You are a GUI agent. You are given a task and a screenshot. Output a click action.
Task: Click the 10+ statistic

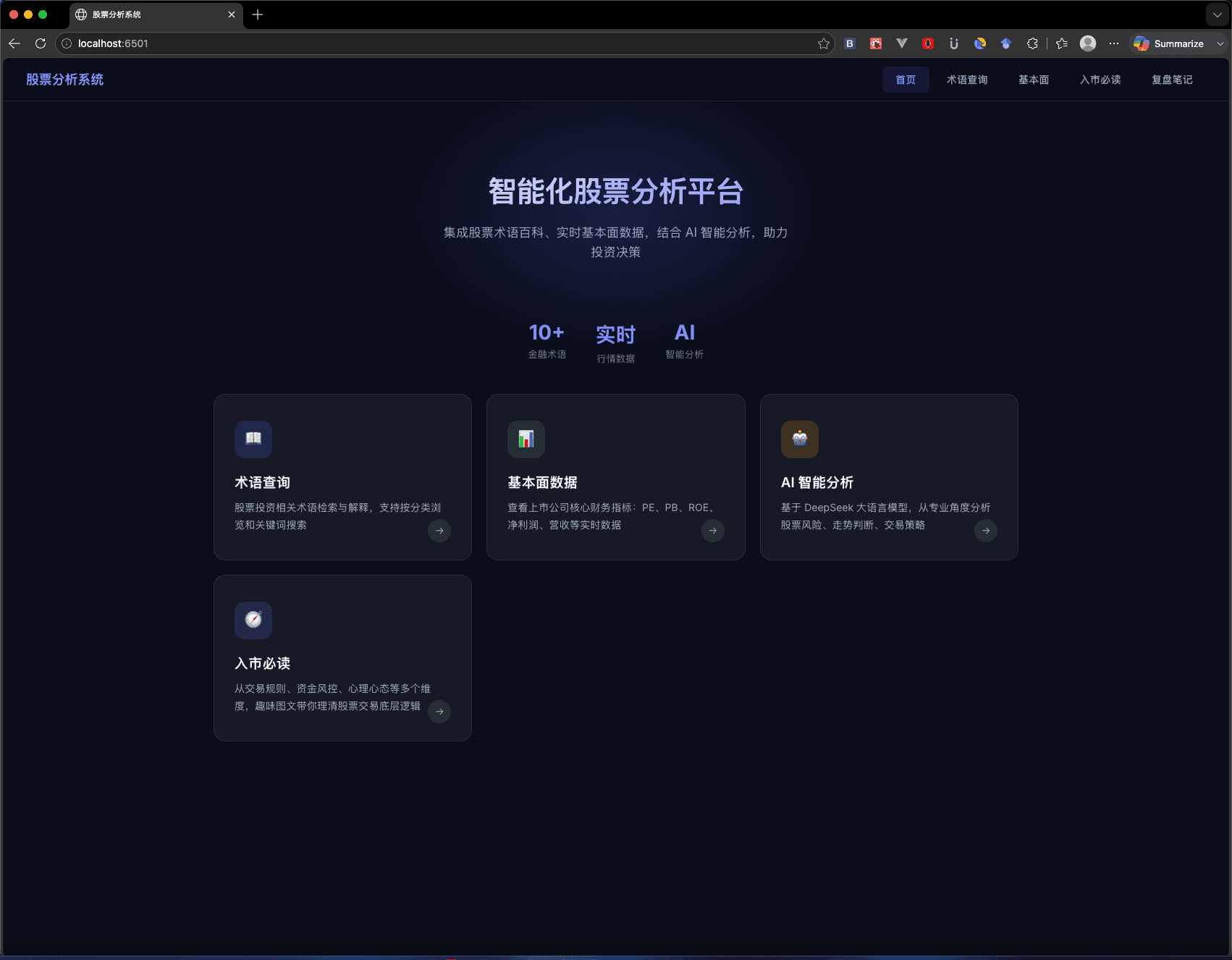click(547, 332)
